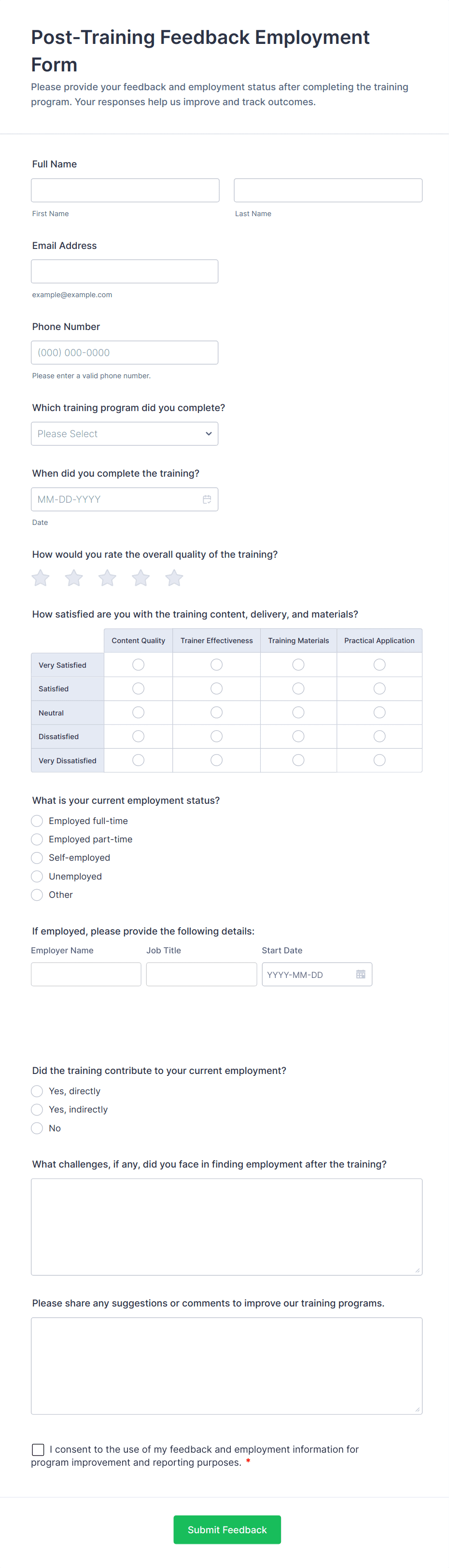449x1568 pixels.
Task: Open the Please Select training program dropdown
Action: tap(124, 433)
